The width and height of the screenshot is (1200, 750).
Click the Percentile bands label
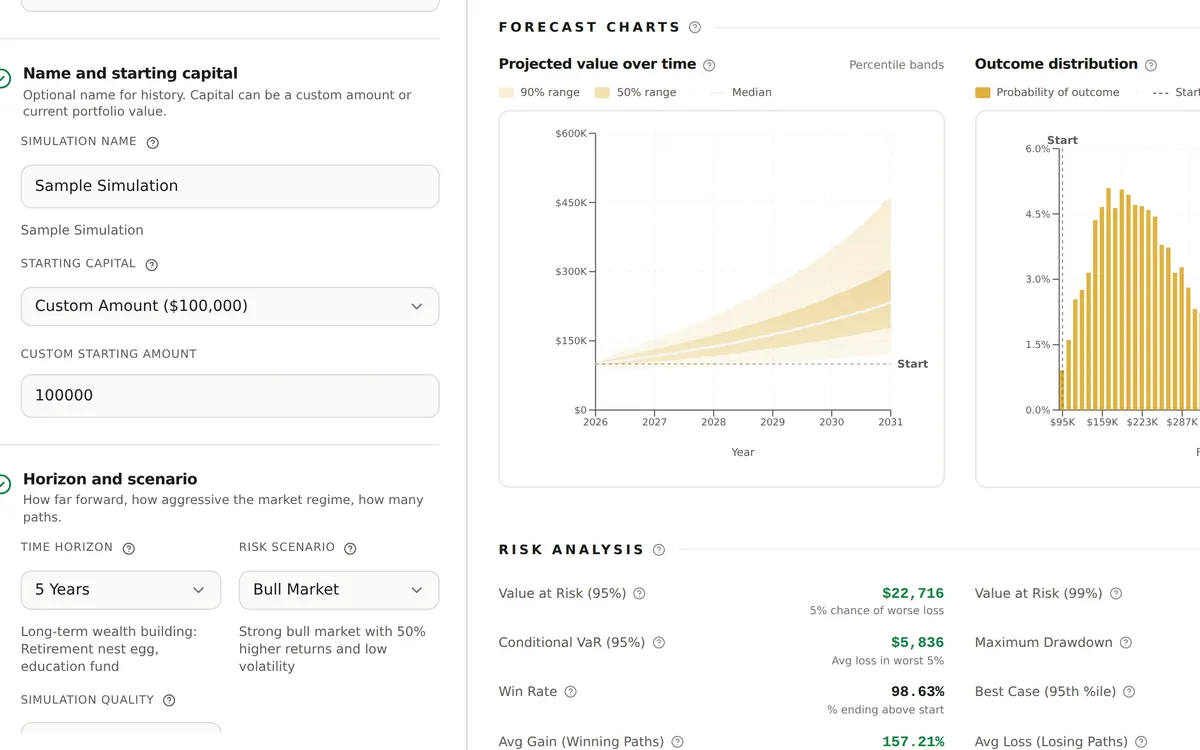point(896,65)
